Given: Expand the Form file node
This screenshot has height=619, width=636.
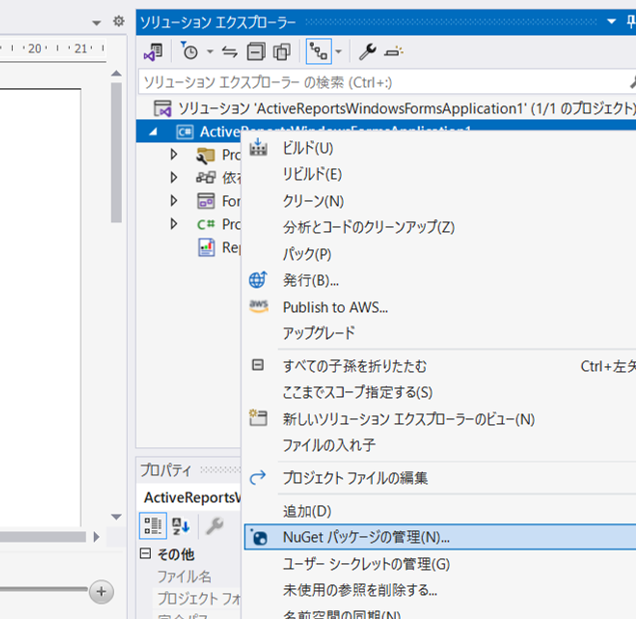Looking at the screenshot, I should (x=174, y=200).
